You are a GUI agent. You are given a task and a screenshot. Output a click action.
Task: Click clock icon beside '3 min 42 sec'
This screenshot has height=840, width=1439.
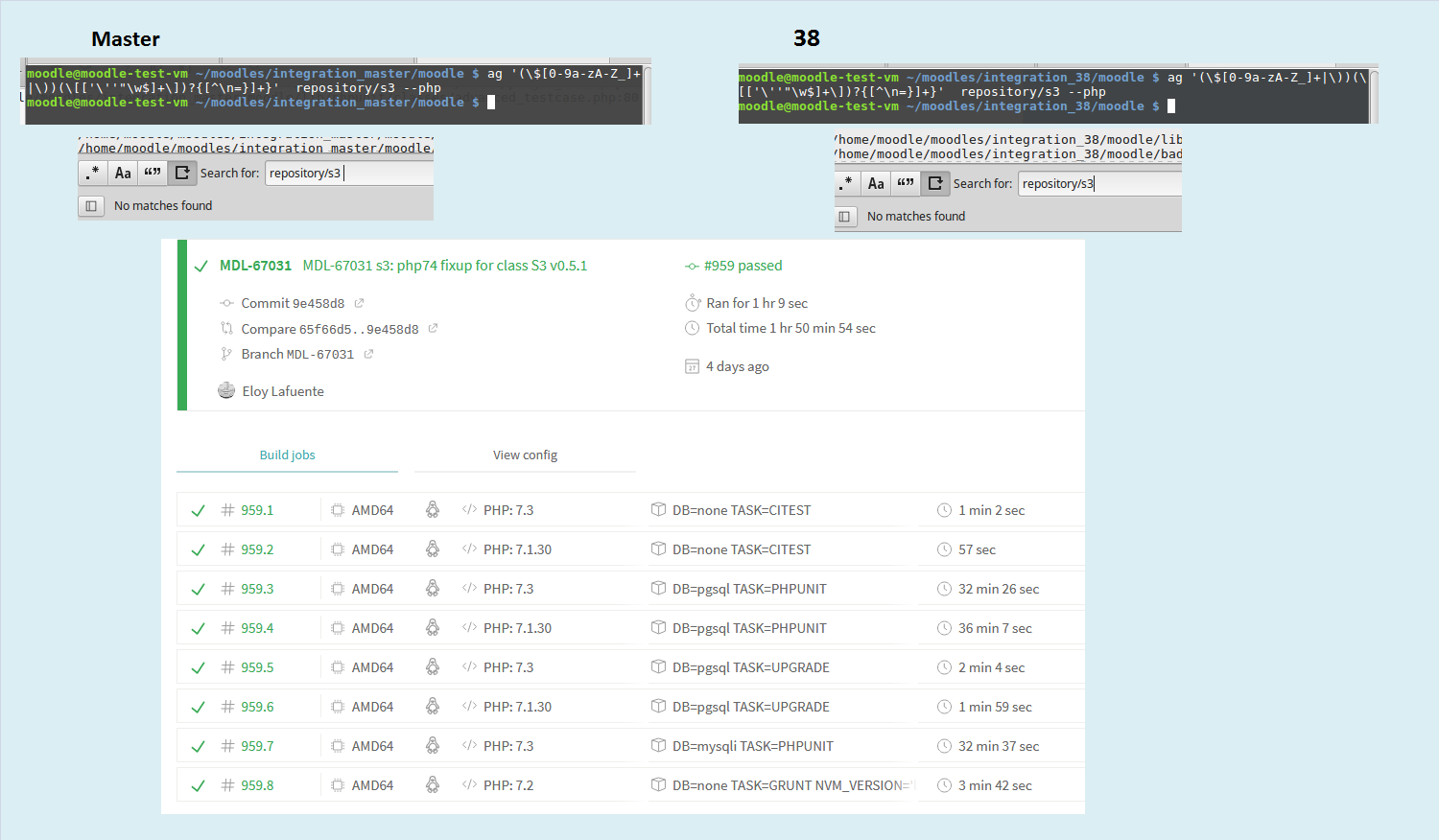click(x=944, y=785)
